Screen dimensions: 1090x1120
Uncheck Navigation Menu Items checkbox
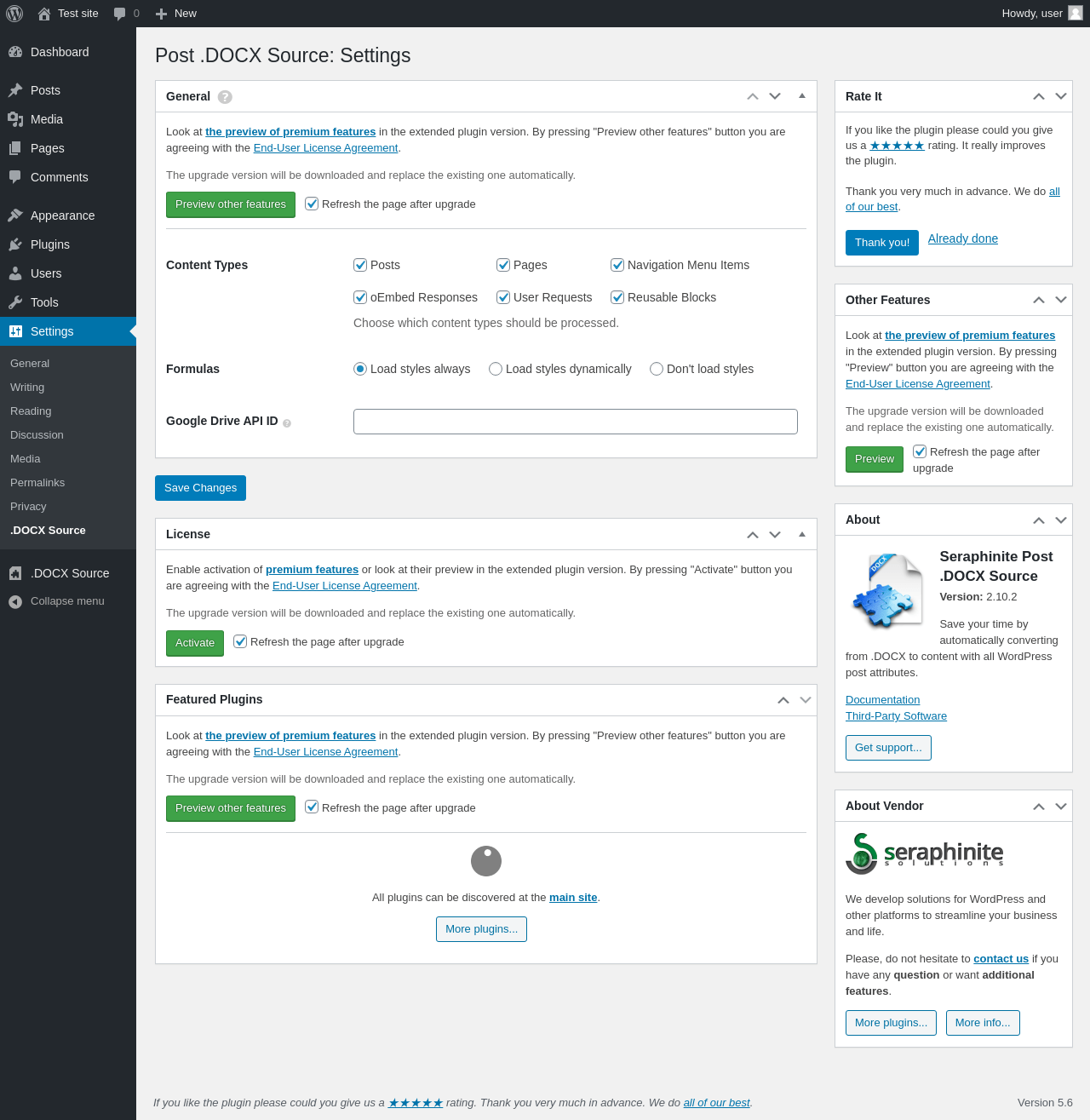pyautogui.click(x=617, y=265)
